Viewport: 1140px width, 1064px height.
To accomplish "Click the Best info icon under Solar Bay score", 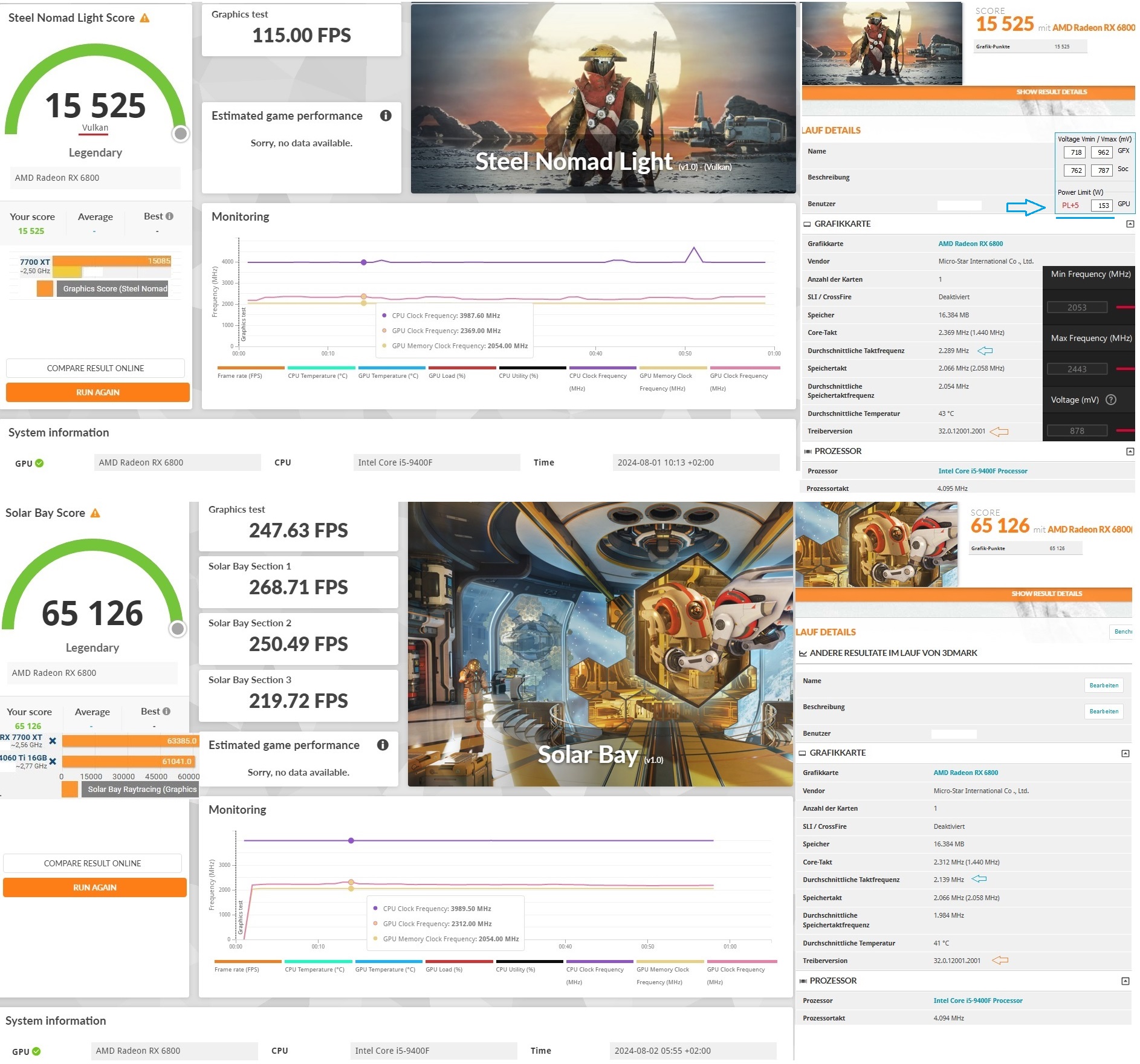I will 166,712.
